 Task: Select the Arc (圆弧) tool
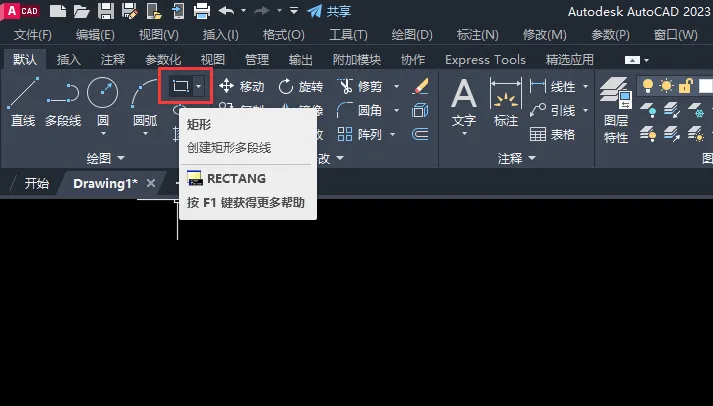click(145, 101)
